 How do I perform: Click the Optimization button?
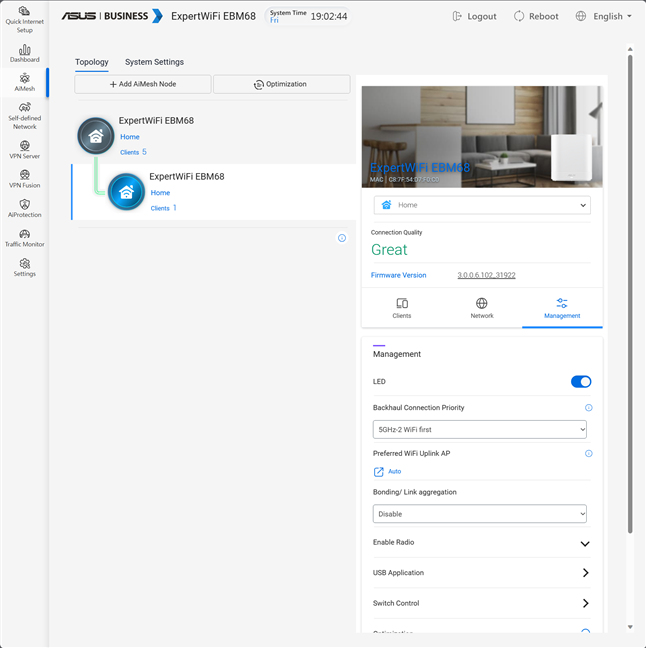(x=281, y=84)
